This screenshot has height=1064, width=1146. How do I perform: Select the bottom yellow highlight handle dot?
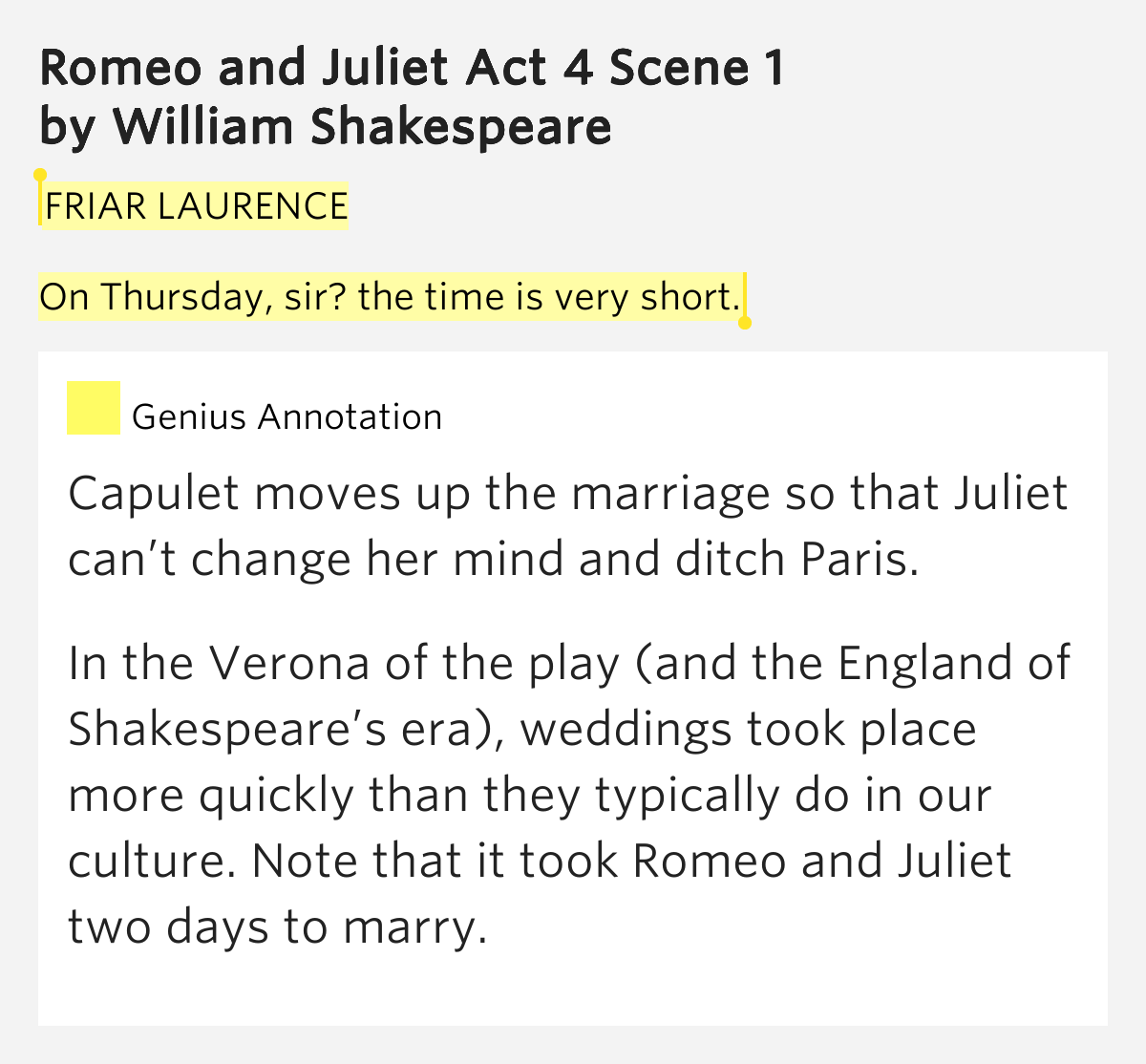coord(746,323)
